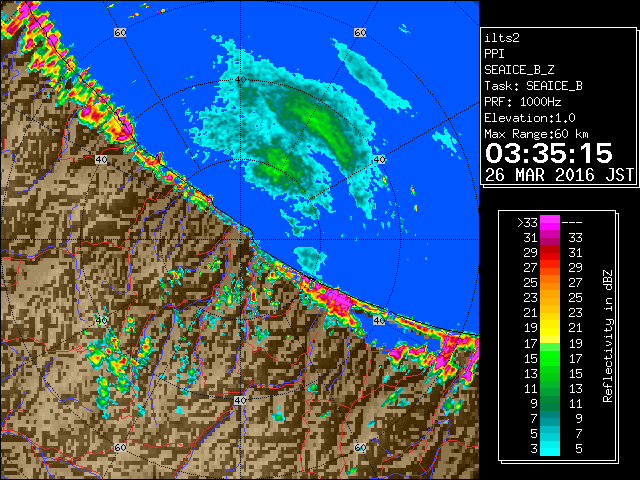
Task: Select the legend's lowest value "3"
Action: click(534, 449)
